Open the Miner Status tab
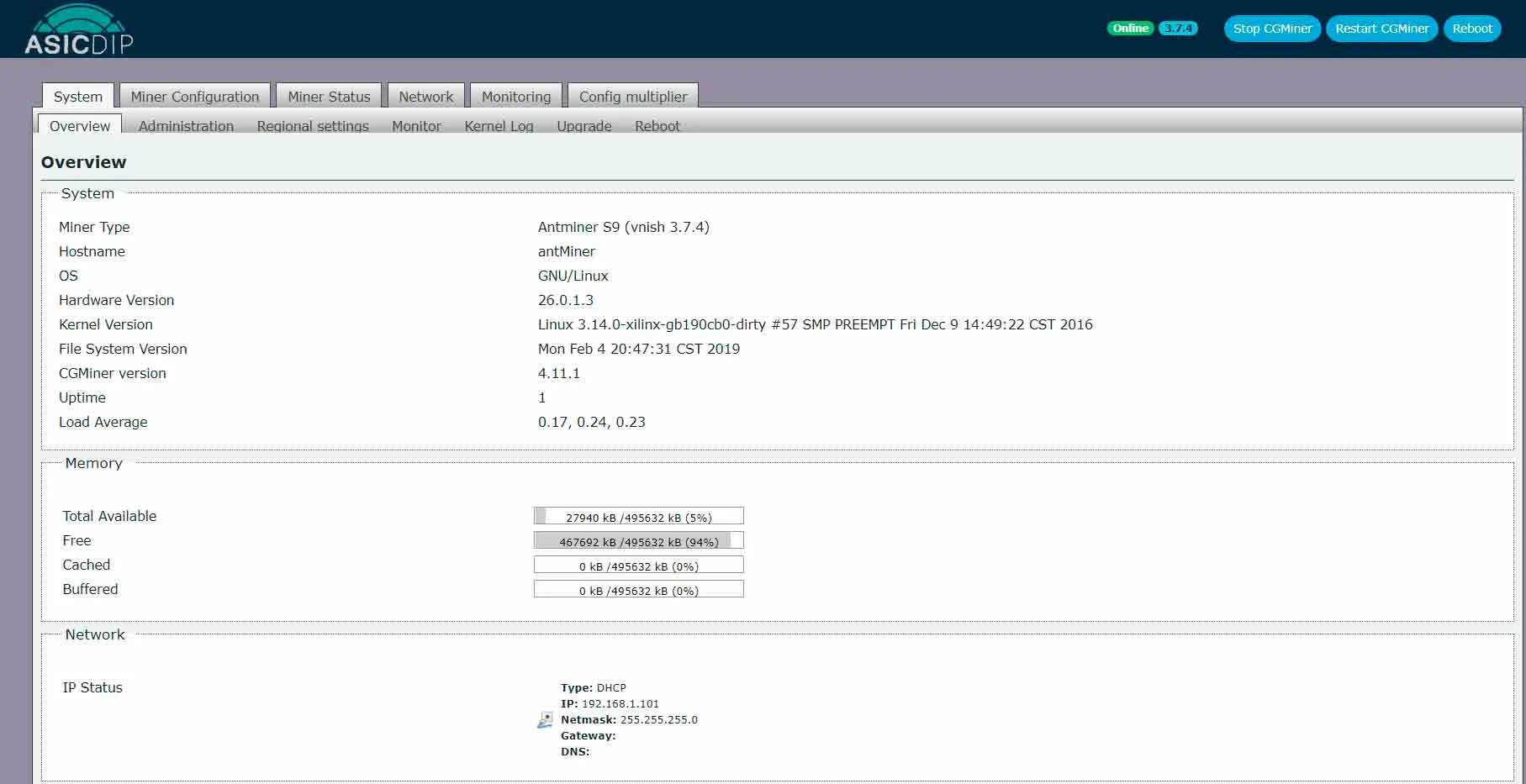1526x784 pixels. tap(329, 97)
